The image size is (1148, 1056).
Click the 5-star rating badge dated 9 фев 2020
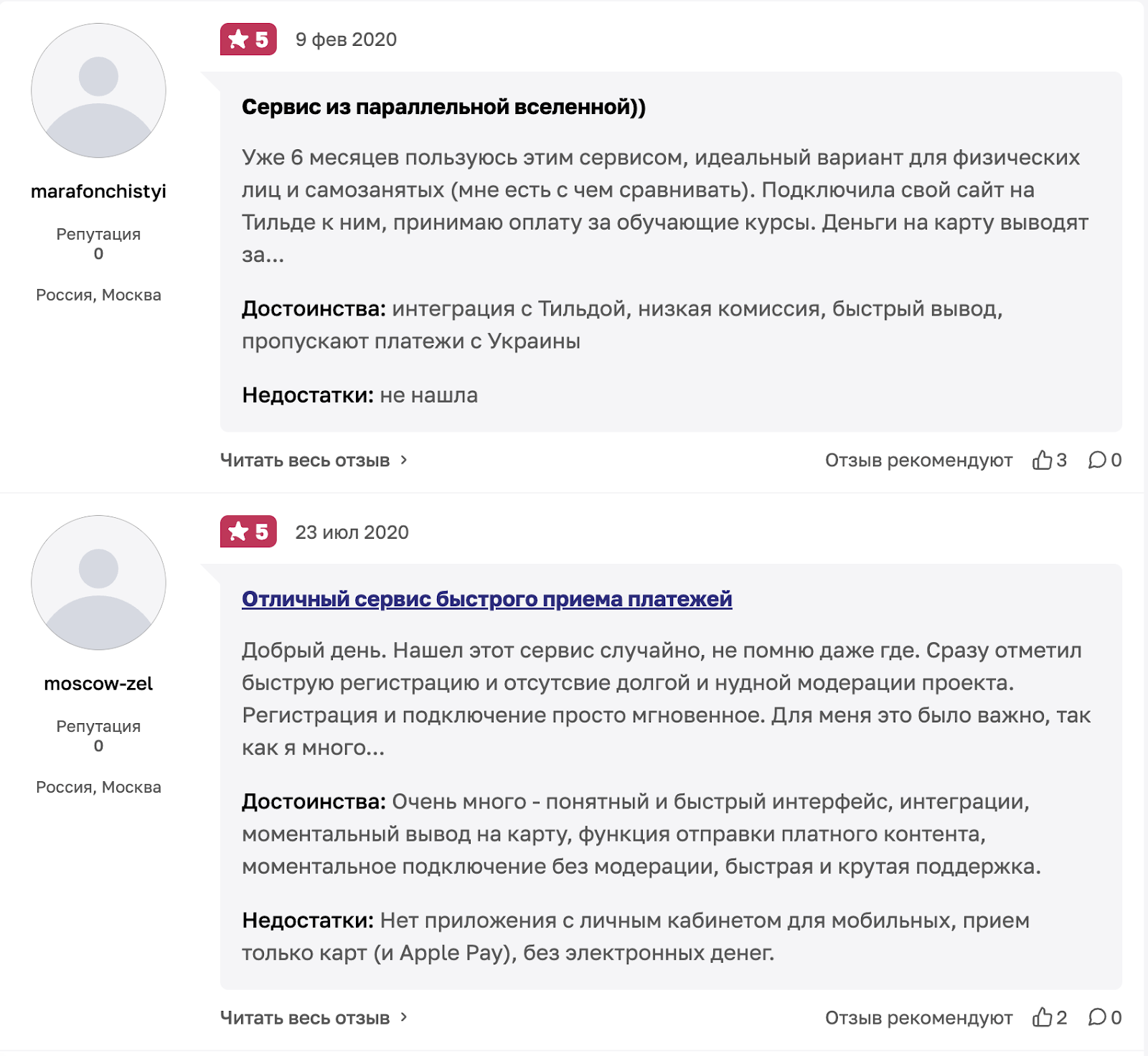point(248,39)
